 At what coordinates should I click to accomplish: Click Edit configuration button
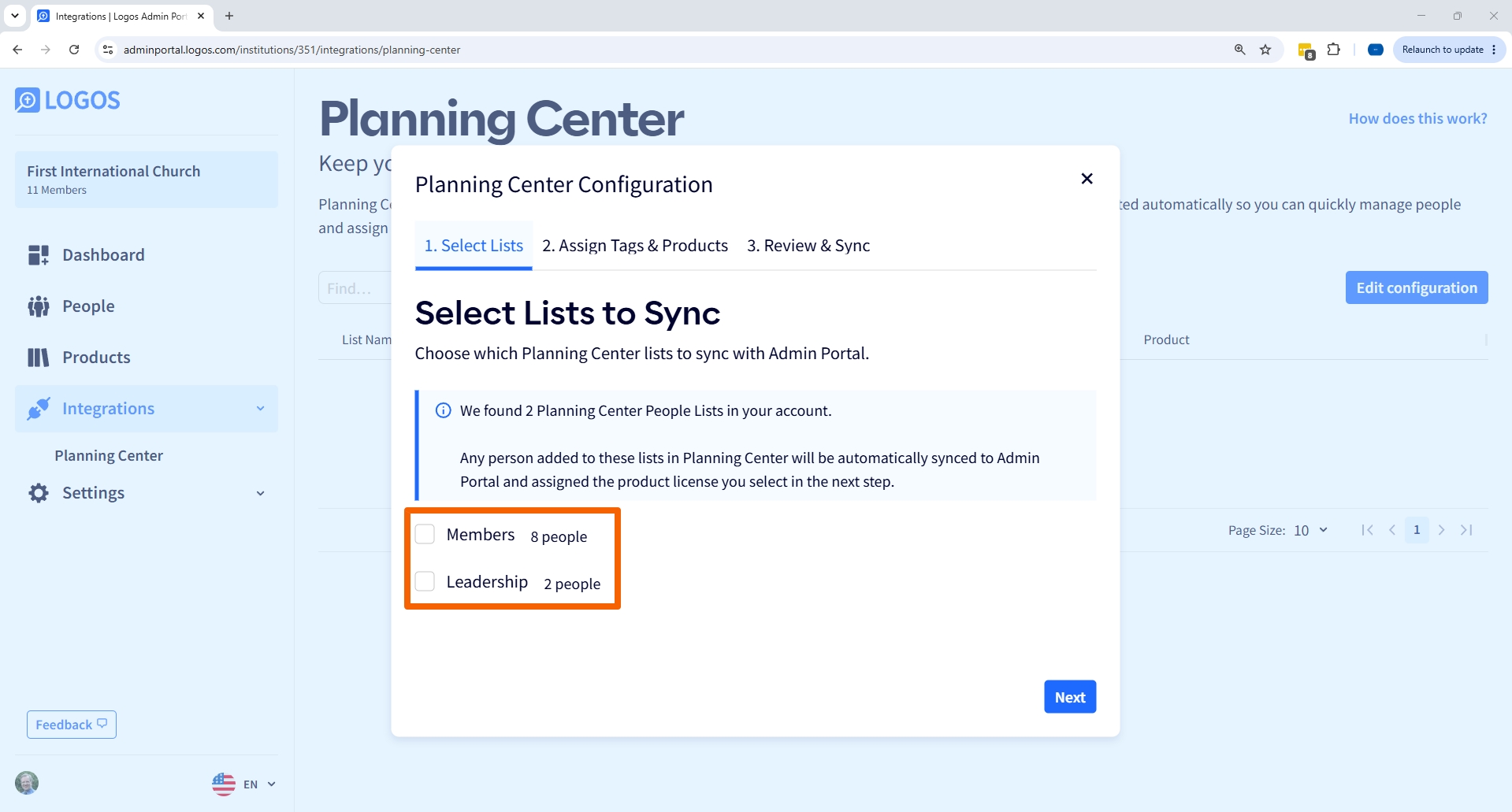tap(1417, 287)
